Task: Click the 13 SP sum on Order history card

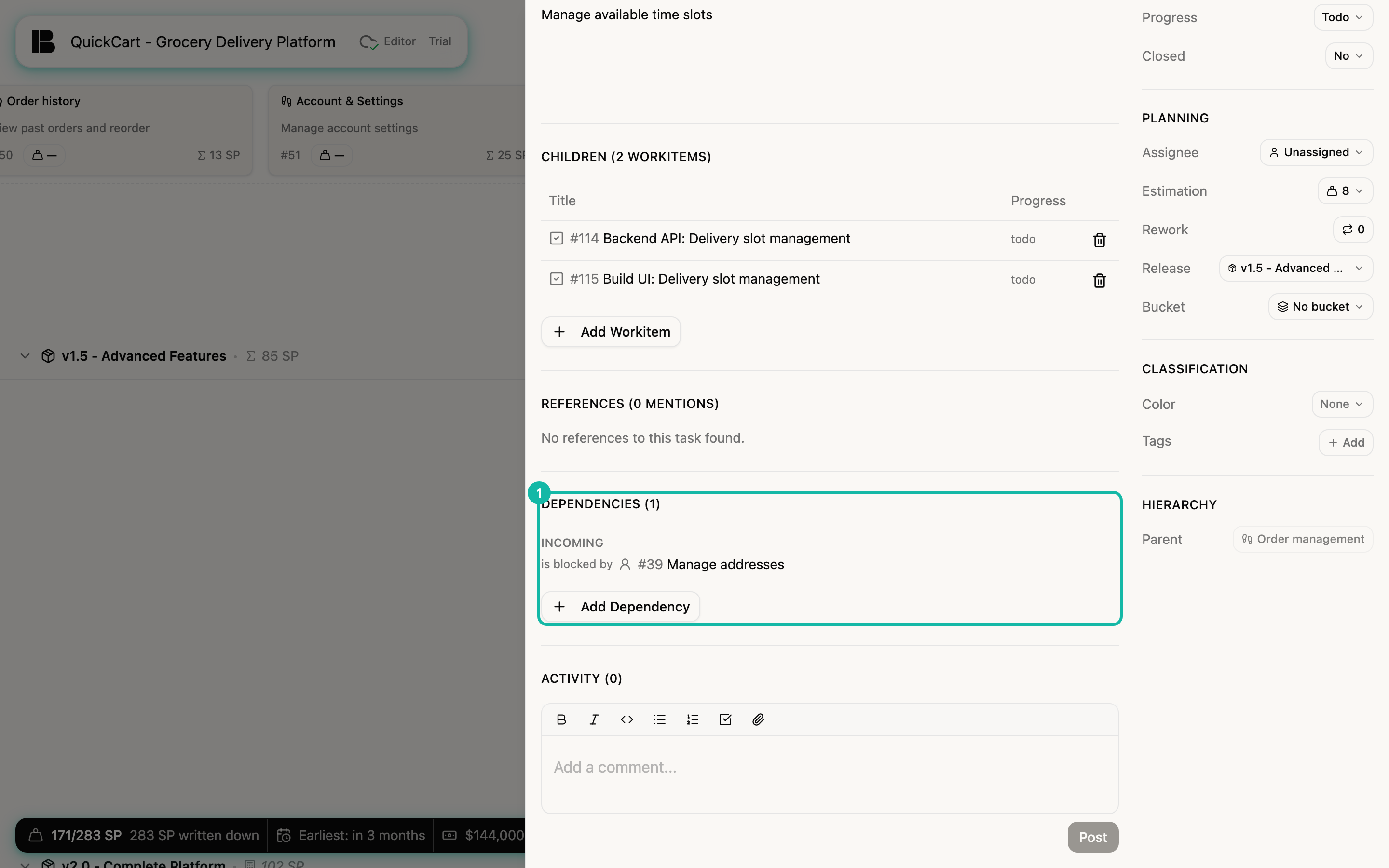Action: pos(218,155)
